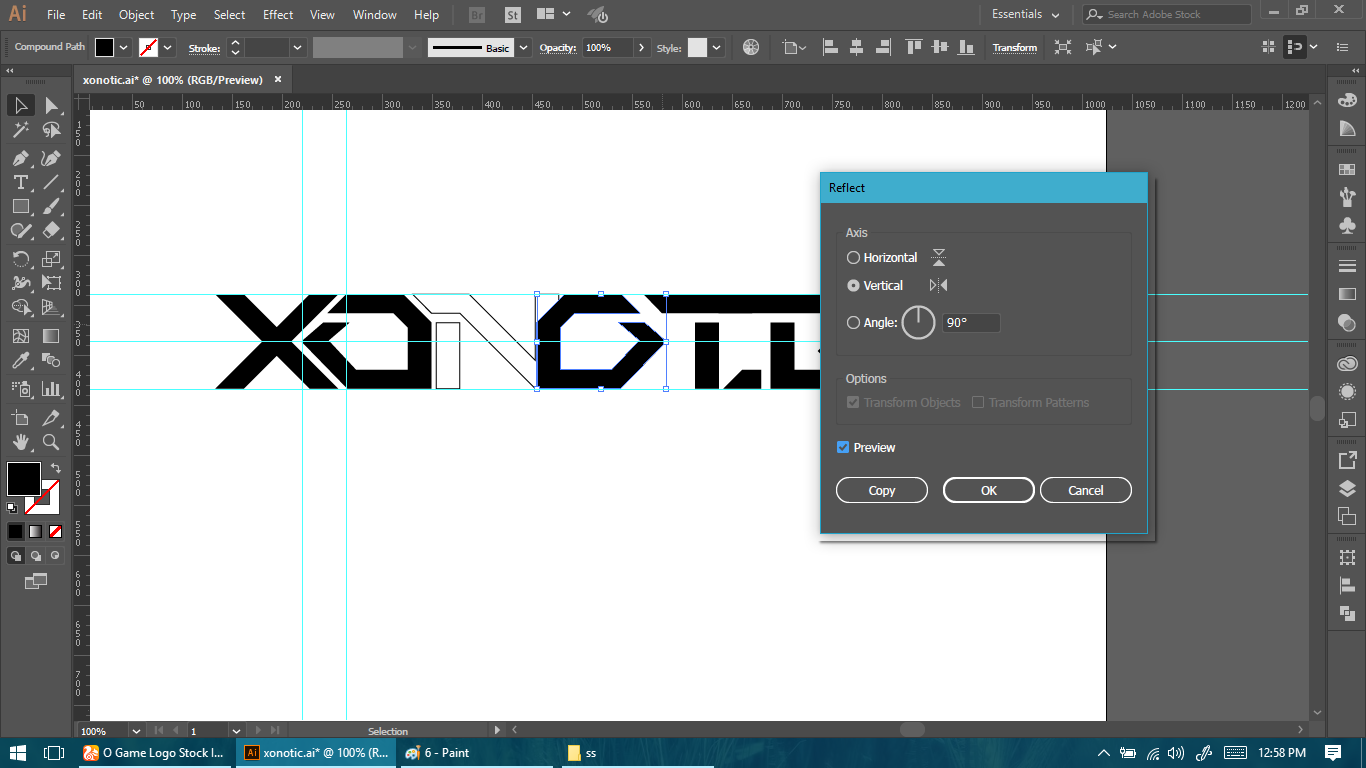This screenshot has width=1366, height=768.
Task: Select the Paintbrush tool
Action: pyautogui.click(x=52, y=206)
